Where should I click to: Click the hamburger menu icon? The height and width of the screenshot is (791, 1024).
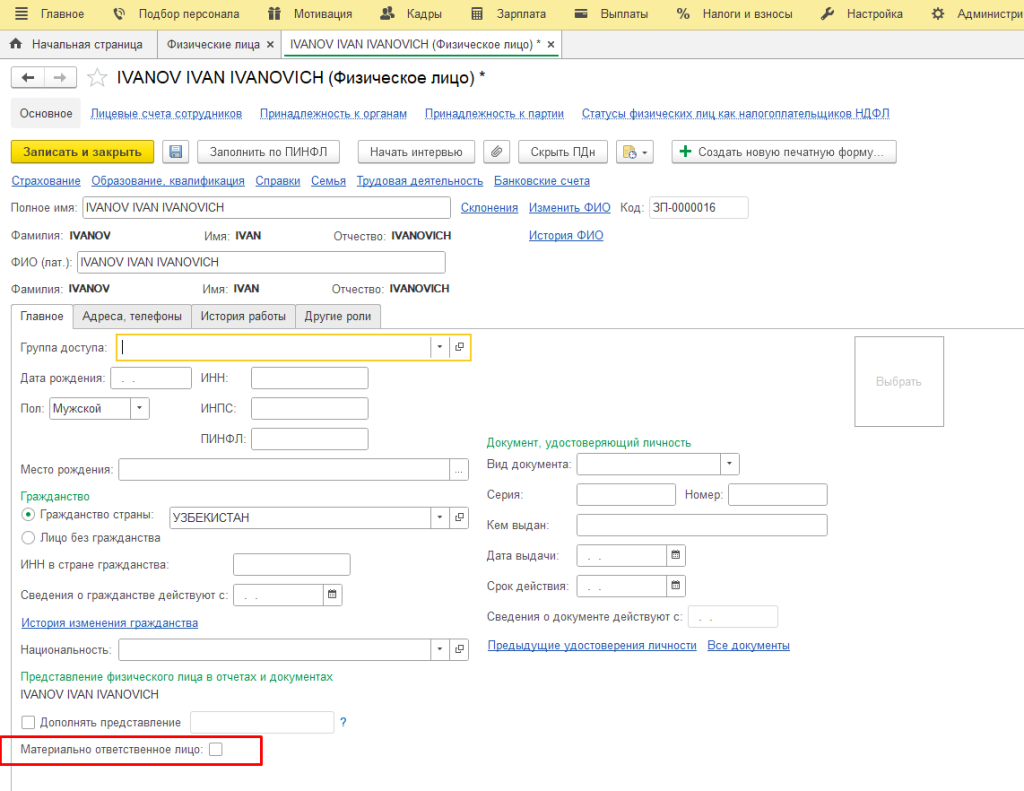coord(21,14)
